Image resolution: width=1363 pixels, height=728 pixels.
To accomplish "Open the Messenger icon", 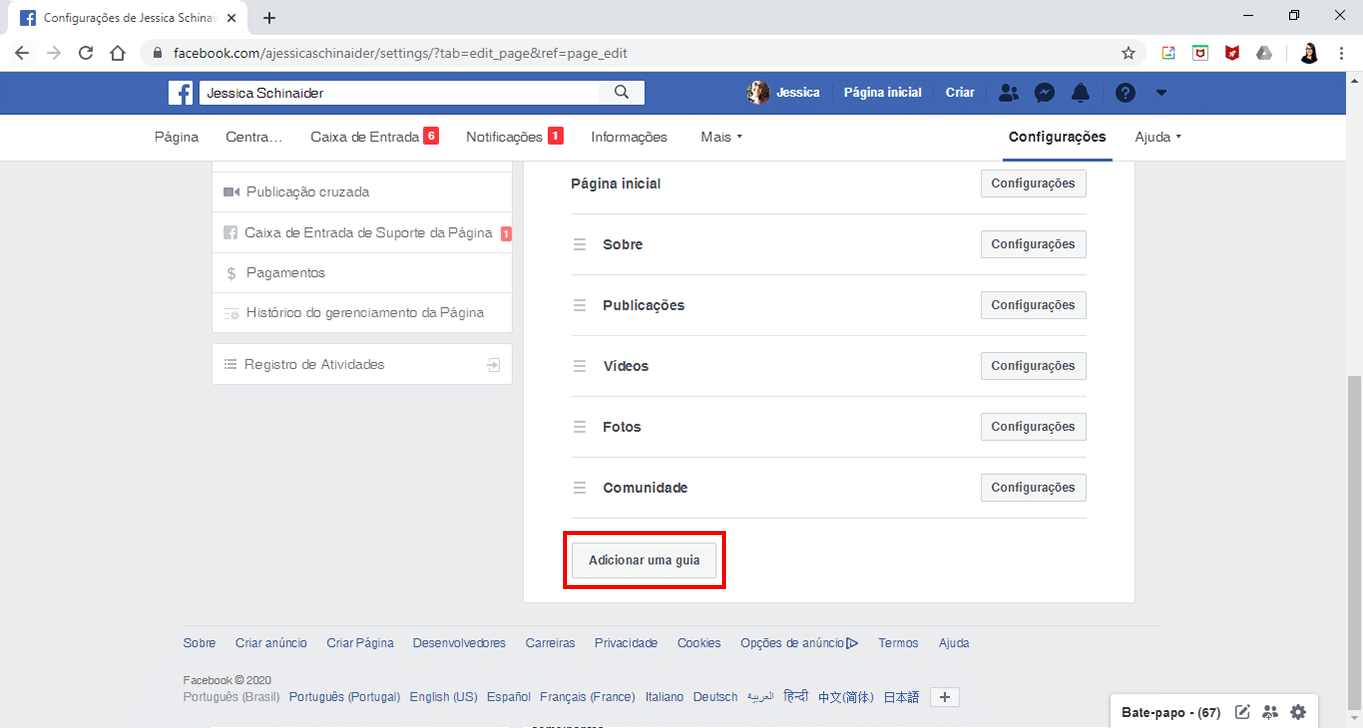I will 1044,93.
